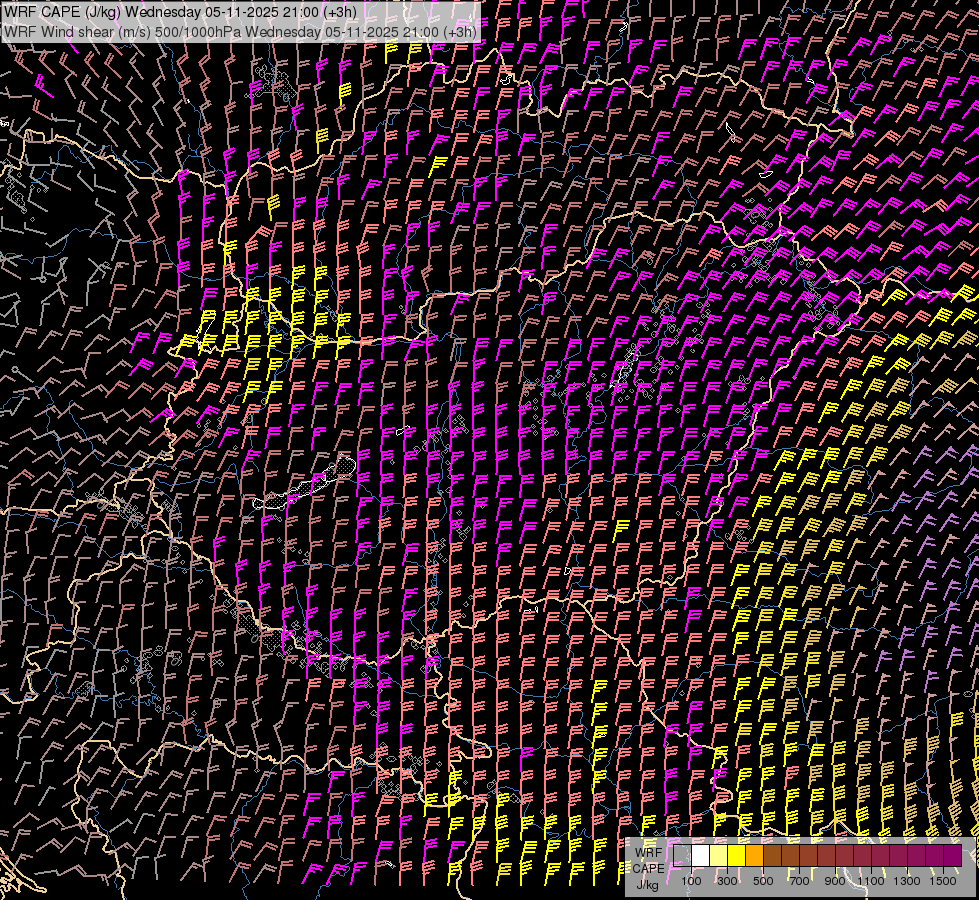Click the legend value 1100
This screenshot has height=900, width=979.
871,881
